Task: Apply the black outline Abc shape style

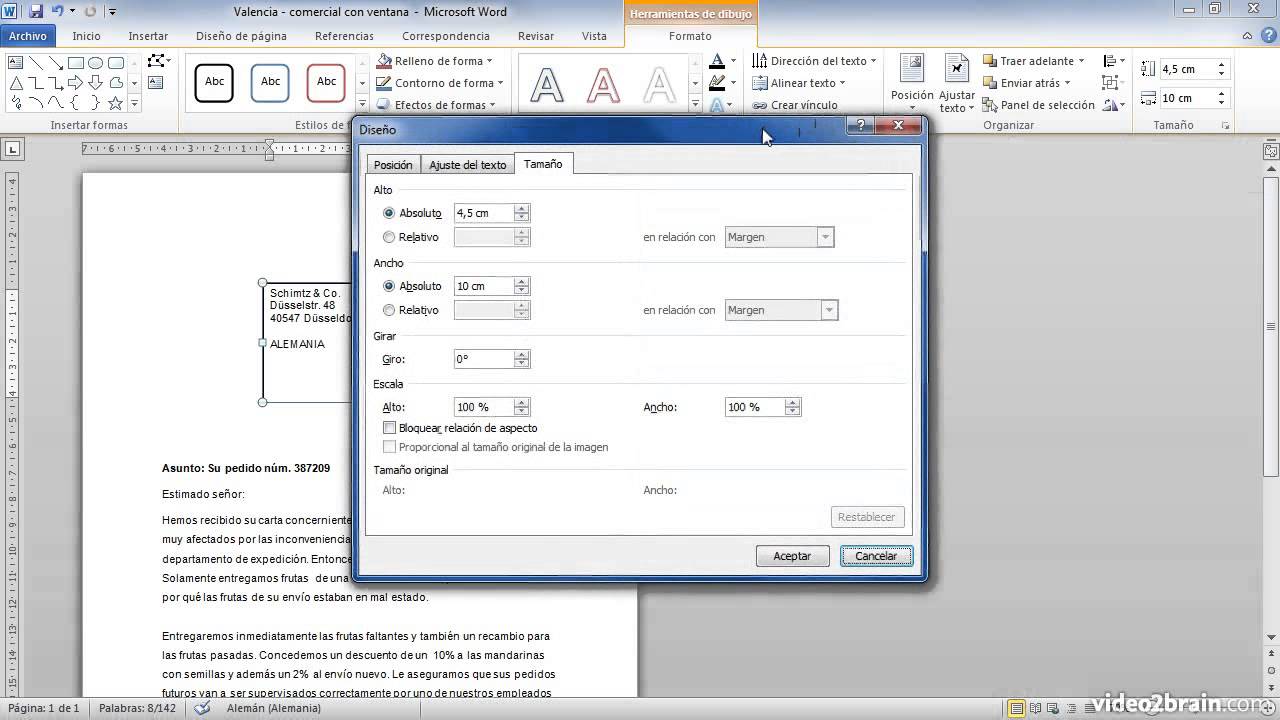Action: tap(214, 82)
